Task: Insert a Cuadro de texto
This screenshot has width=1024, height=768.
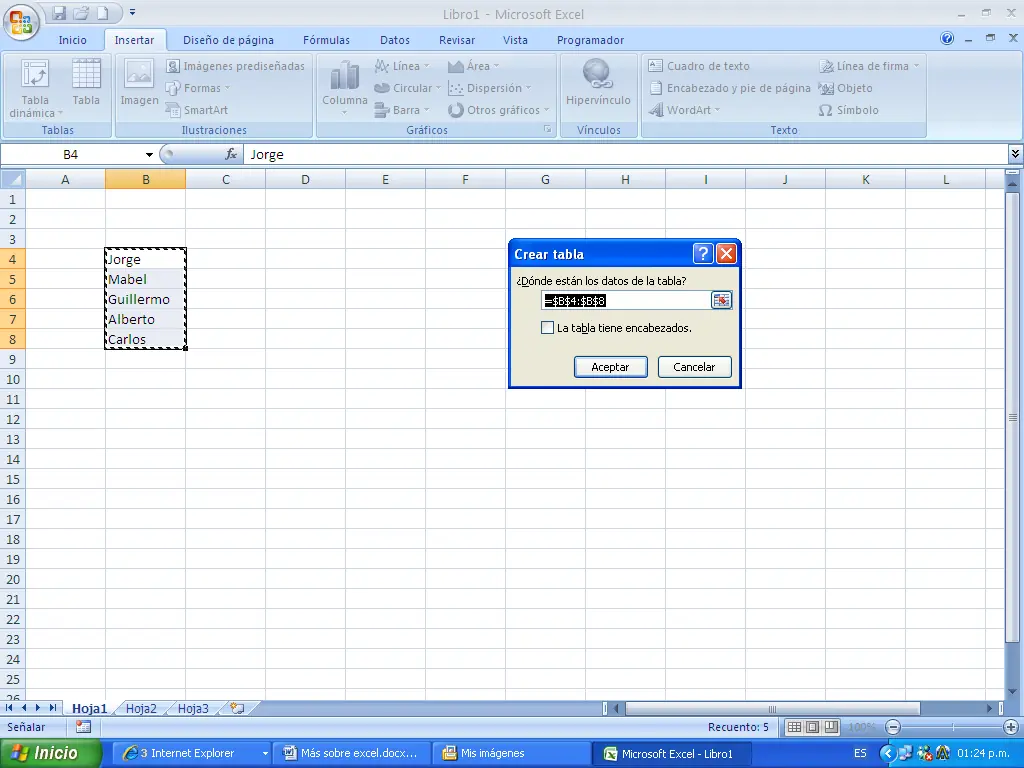Action: pos(699,66)
